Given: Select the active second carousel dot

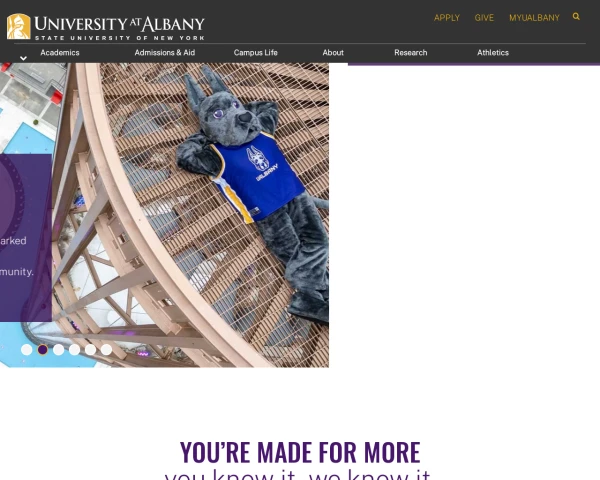Looking at the screenshot, I should pyautogui.click(x=42, y=349).
